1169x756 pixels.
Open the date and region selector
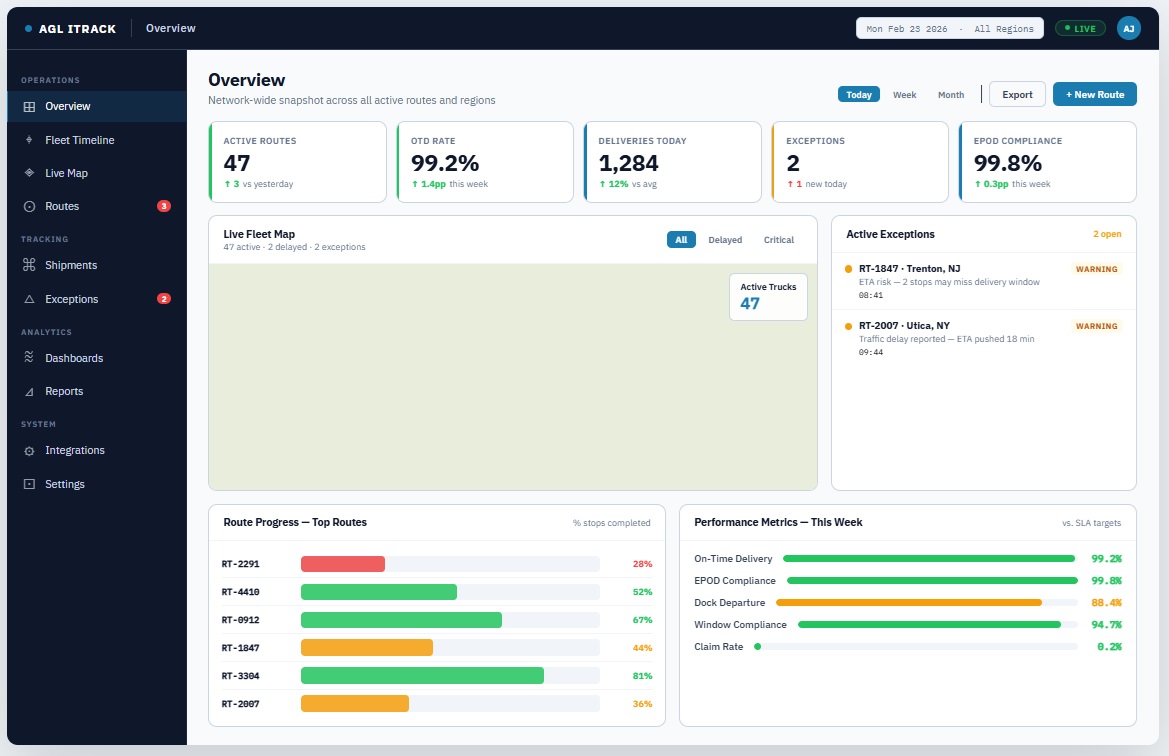point(948,28)
